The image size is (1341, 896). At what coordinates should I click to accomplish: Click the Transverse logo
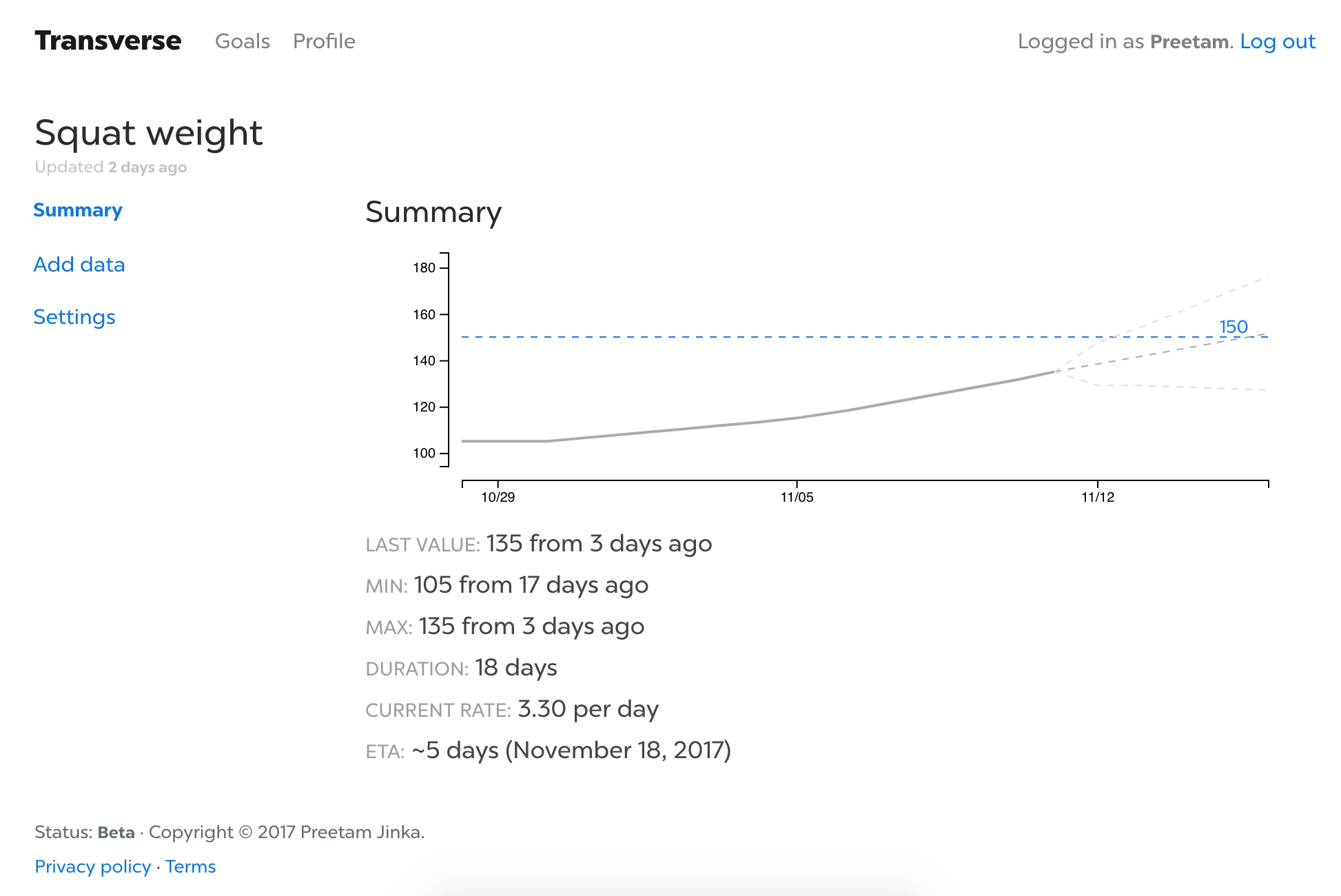(x=108, y=41)
